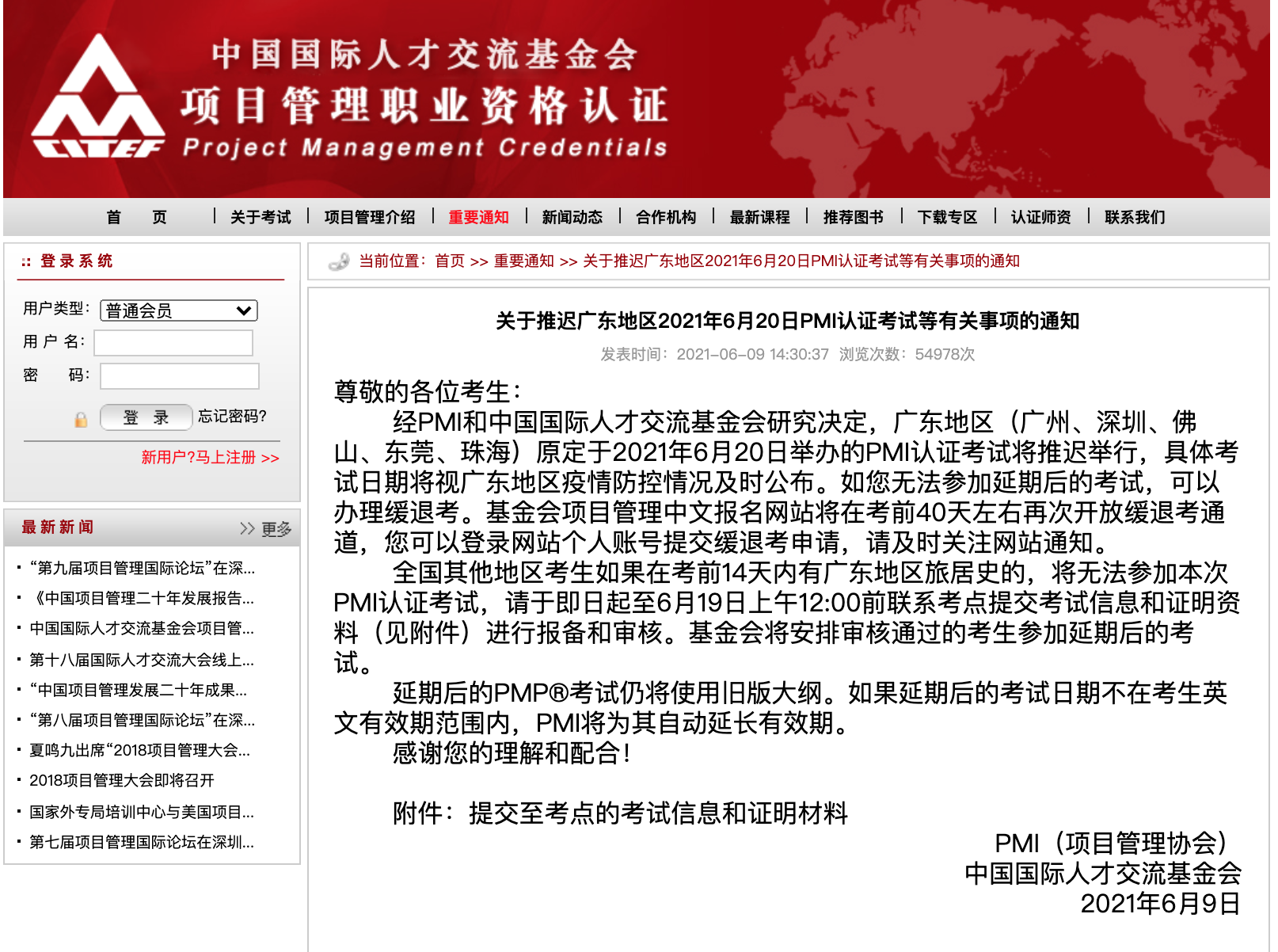1278x952 pixels.
Task: Open the 最新课程 menu item
Action: pos(759,217)
